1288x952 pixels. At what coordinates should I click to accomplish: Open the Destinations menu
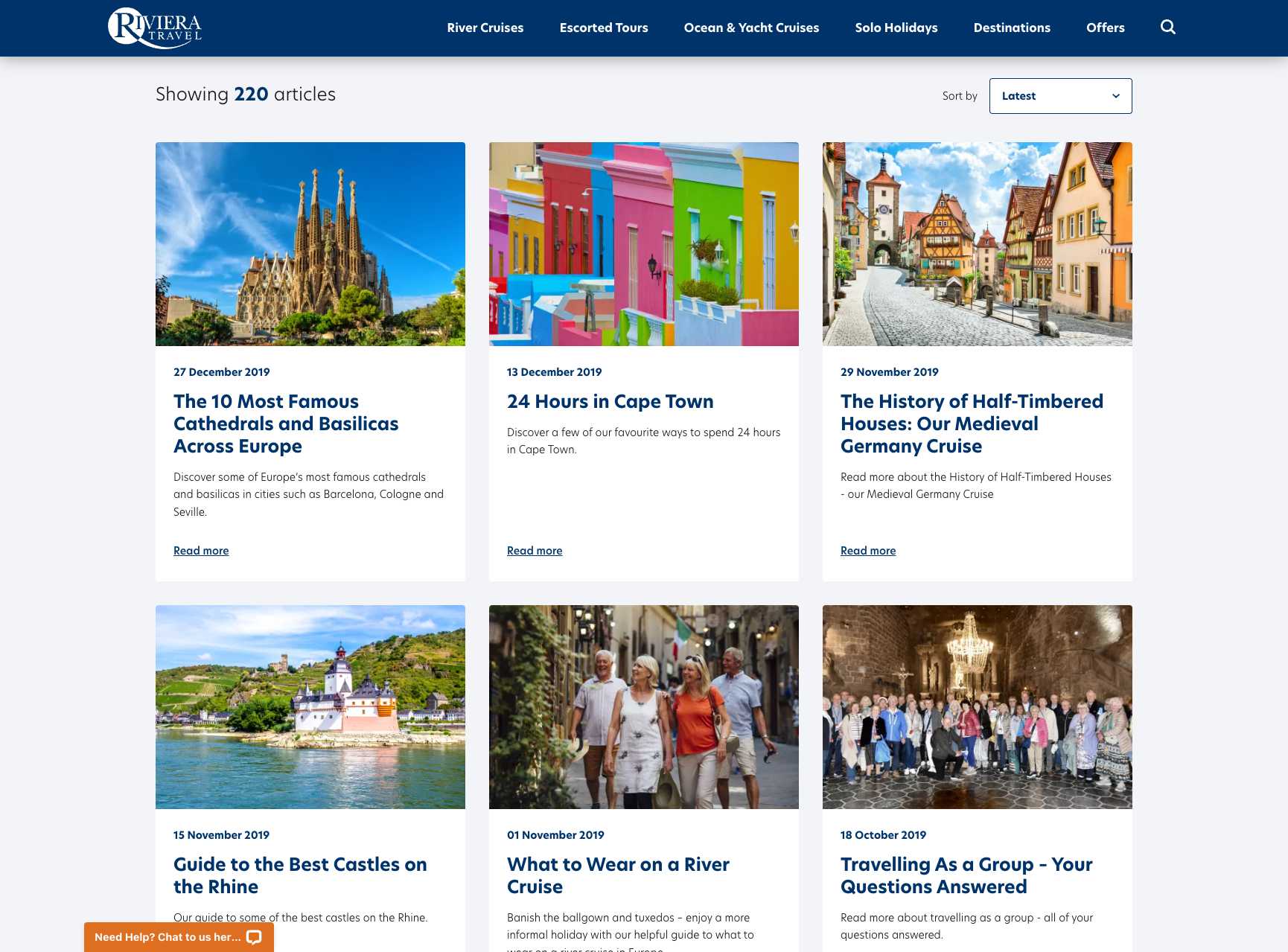tap(1011, 28)
